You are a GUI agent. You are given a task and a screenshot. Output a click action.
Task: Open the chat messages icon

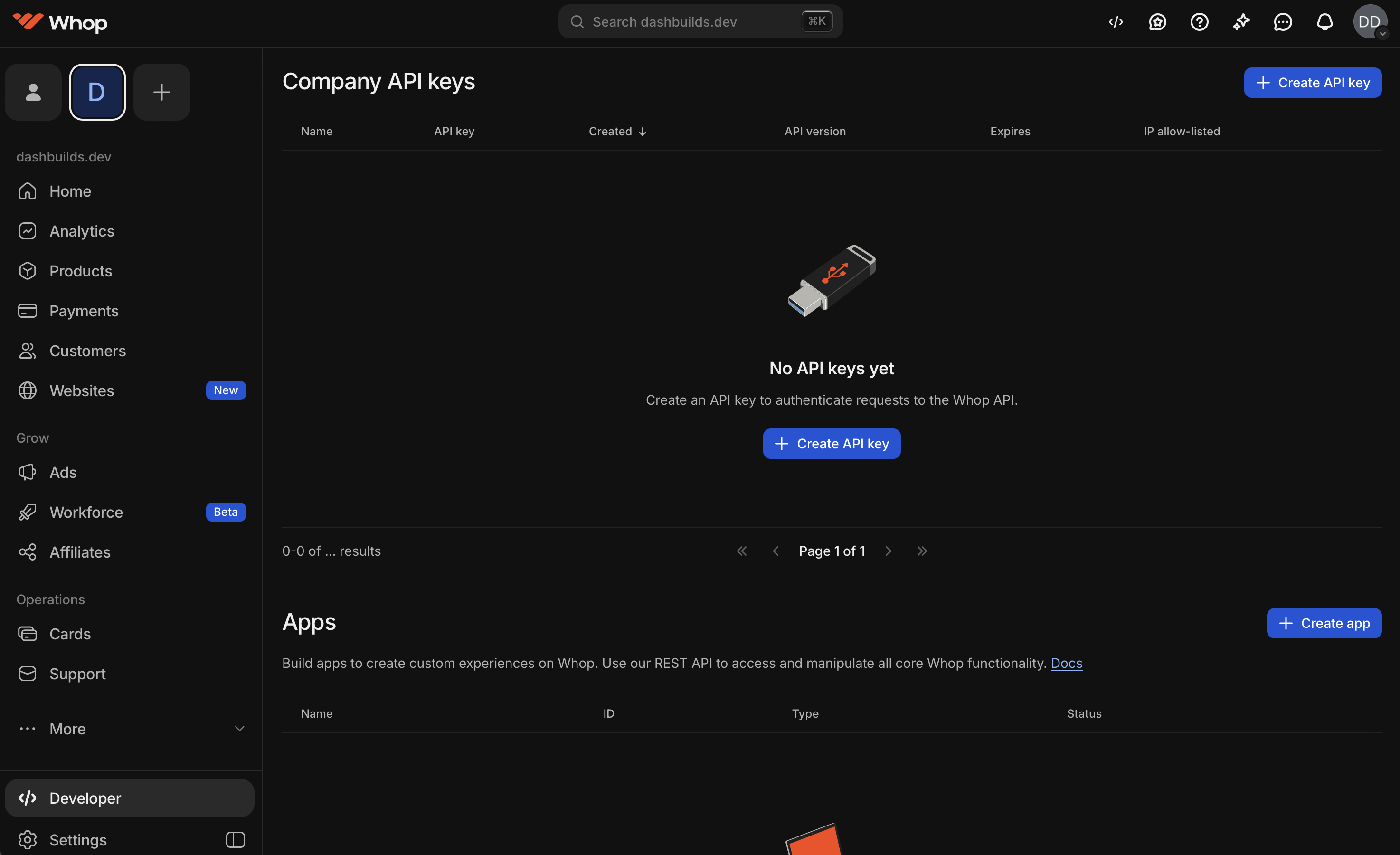tap(1282, 22)
